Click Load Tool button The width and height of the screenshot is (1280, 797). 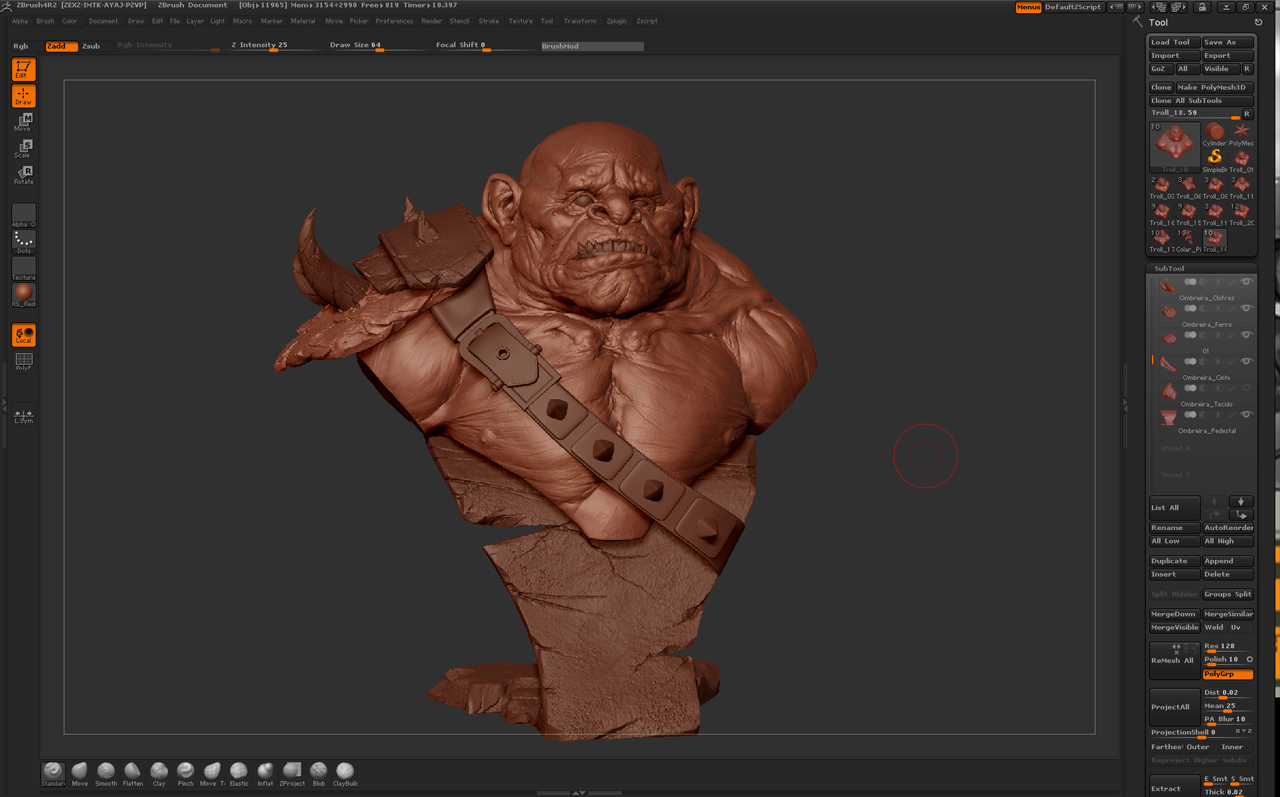pyautogui.click(x=1174, y=42)
